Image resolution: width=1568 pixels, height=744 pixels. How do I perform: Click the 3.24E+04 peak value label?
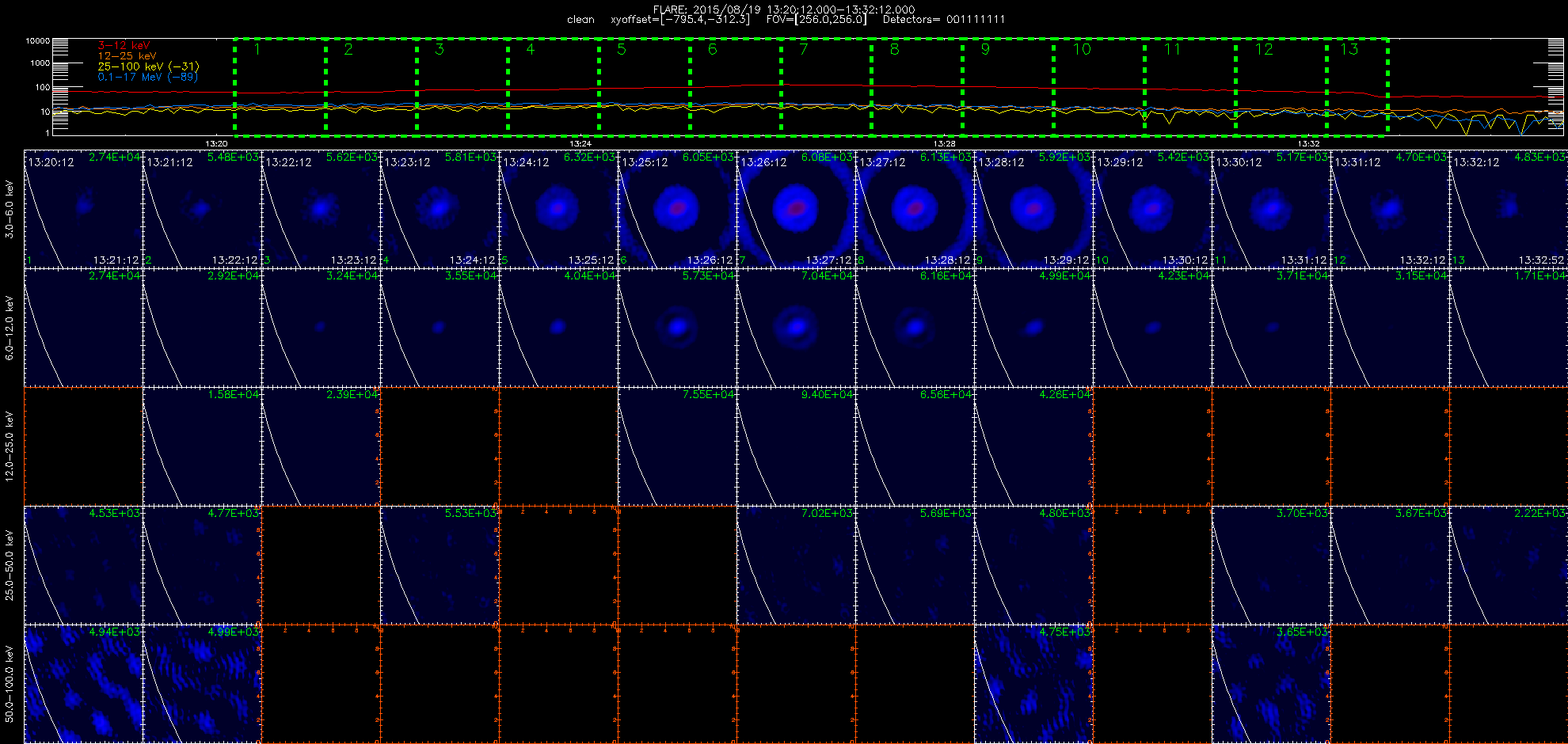click(x=352, y=275)
